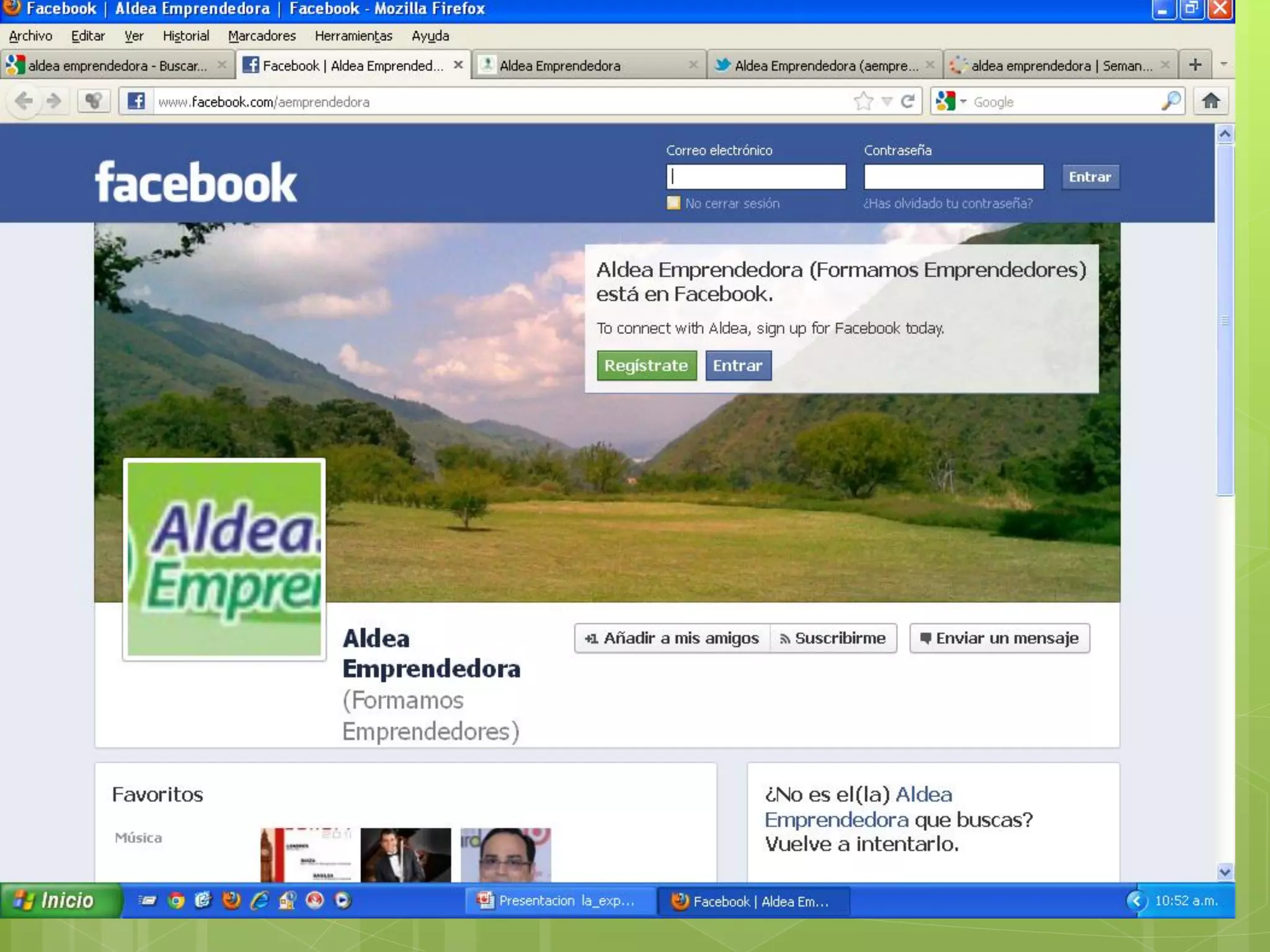Enable 'No cerrar sesión' checkbox

673,203
